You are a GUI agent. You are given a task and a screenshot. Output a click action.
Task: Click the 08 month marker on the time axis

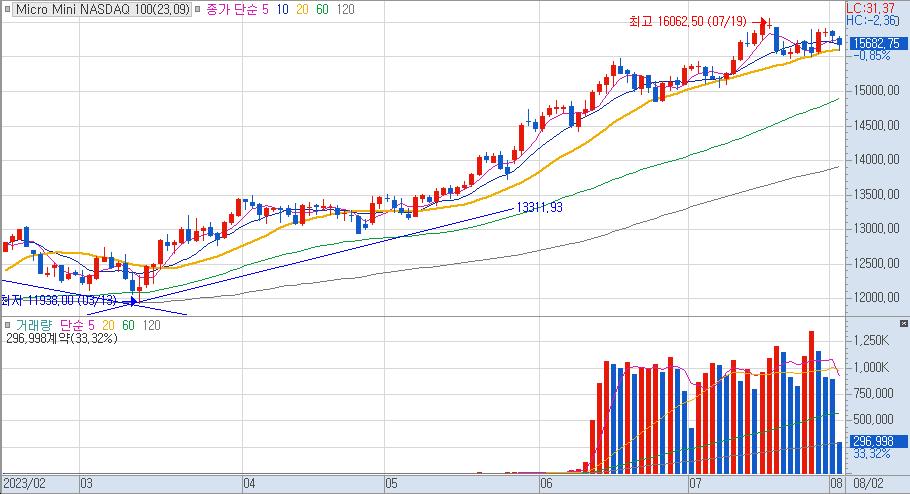pyautogui.click(x=836, y=484)
